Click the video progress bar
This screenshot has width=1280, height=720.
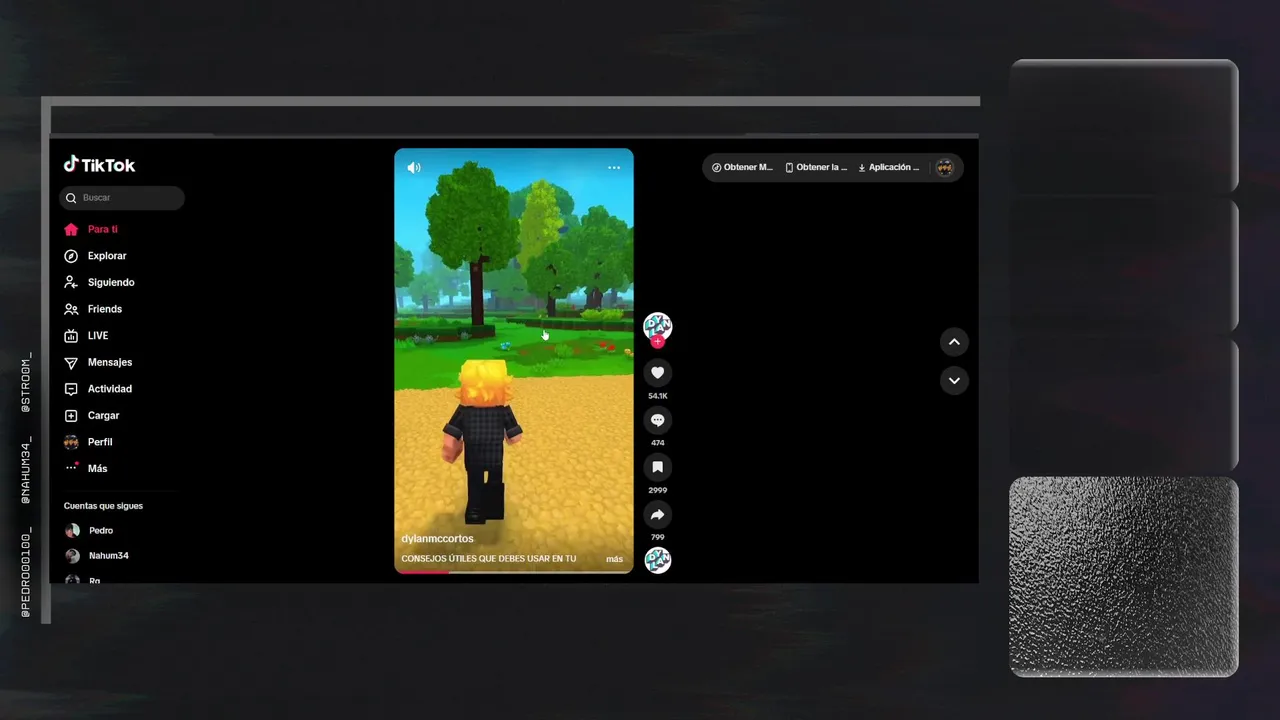click(514, 572)
